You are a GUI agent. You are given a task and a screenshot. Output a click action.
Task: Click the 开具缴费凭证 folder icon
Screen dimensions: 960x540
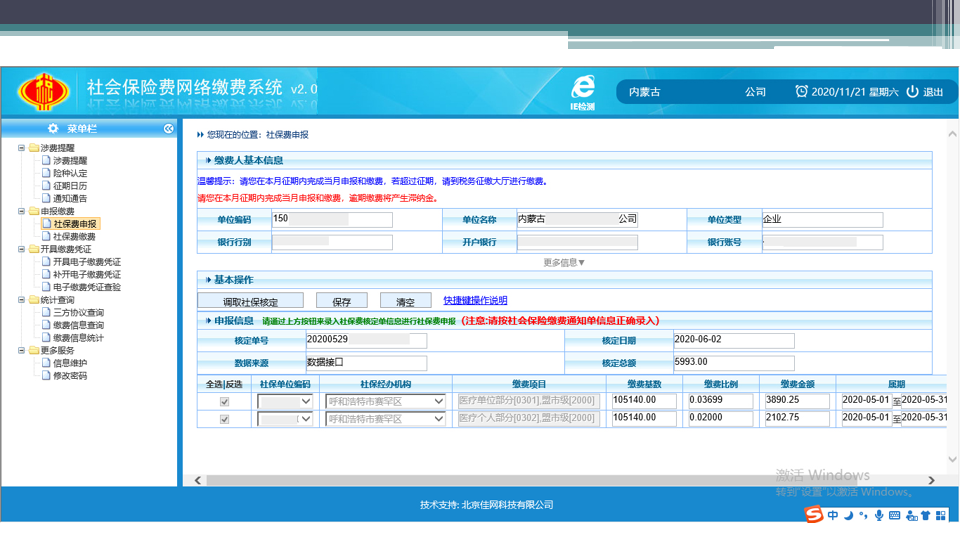(x=34, y=249)
